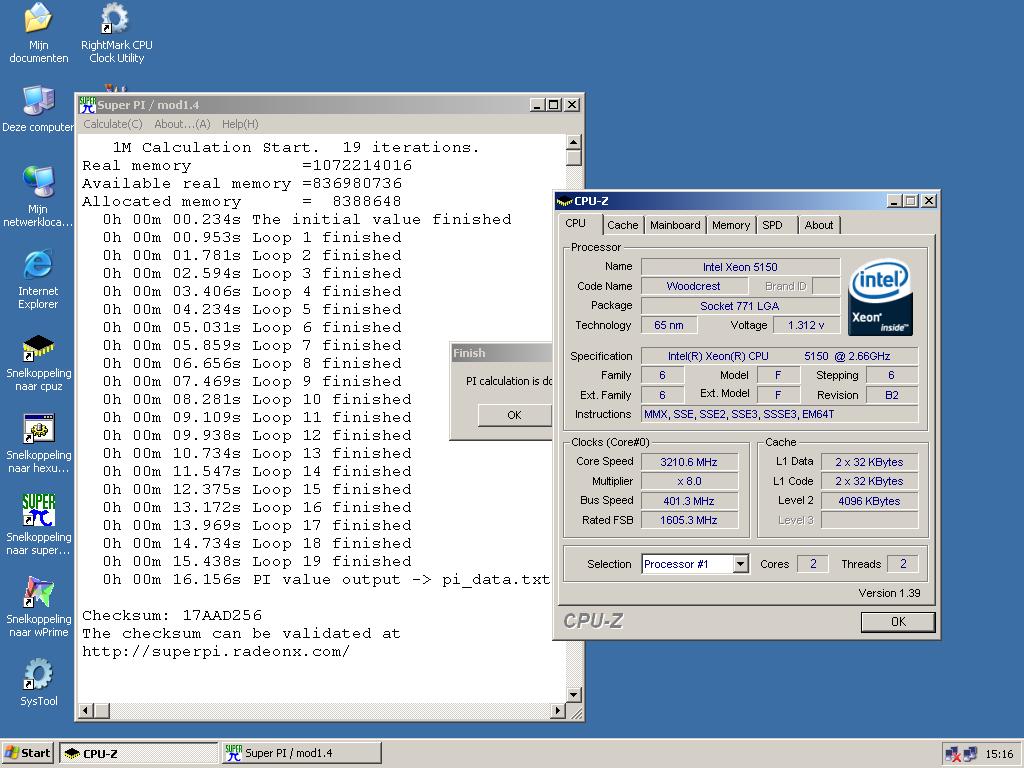
Task: Switch to Super PI taskbar button
Action: (x=302, y=753)
